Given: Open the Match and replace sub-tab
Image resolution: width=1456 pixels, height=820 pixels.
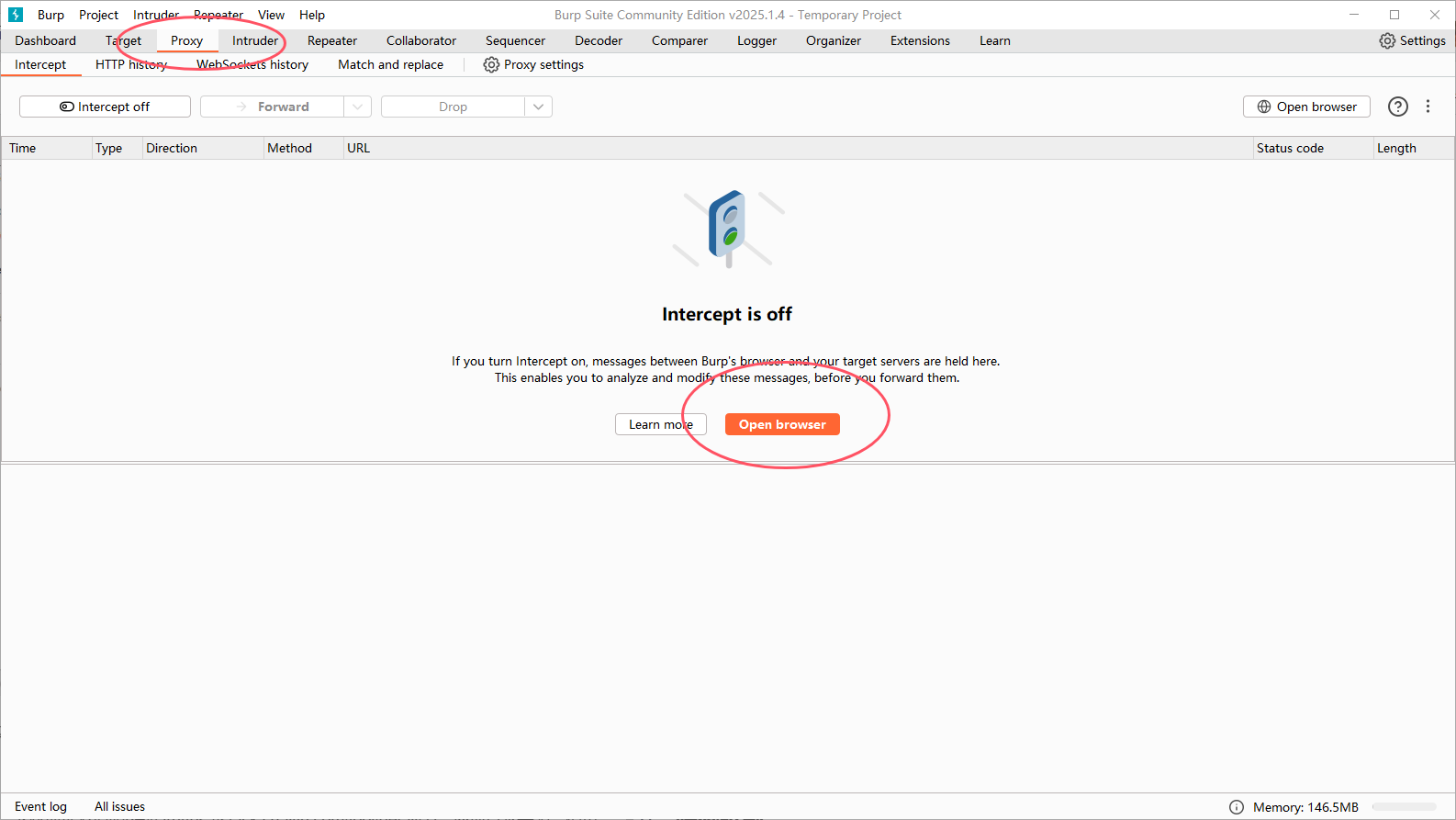Looking at the screenshot, I should [390, 64].
